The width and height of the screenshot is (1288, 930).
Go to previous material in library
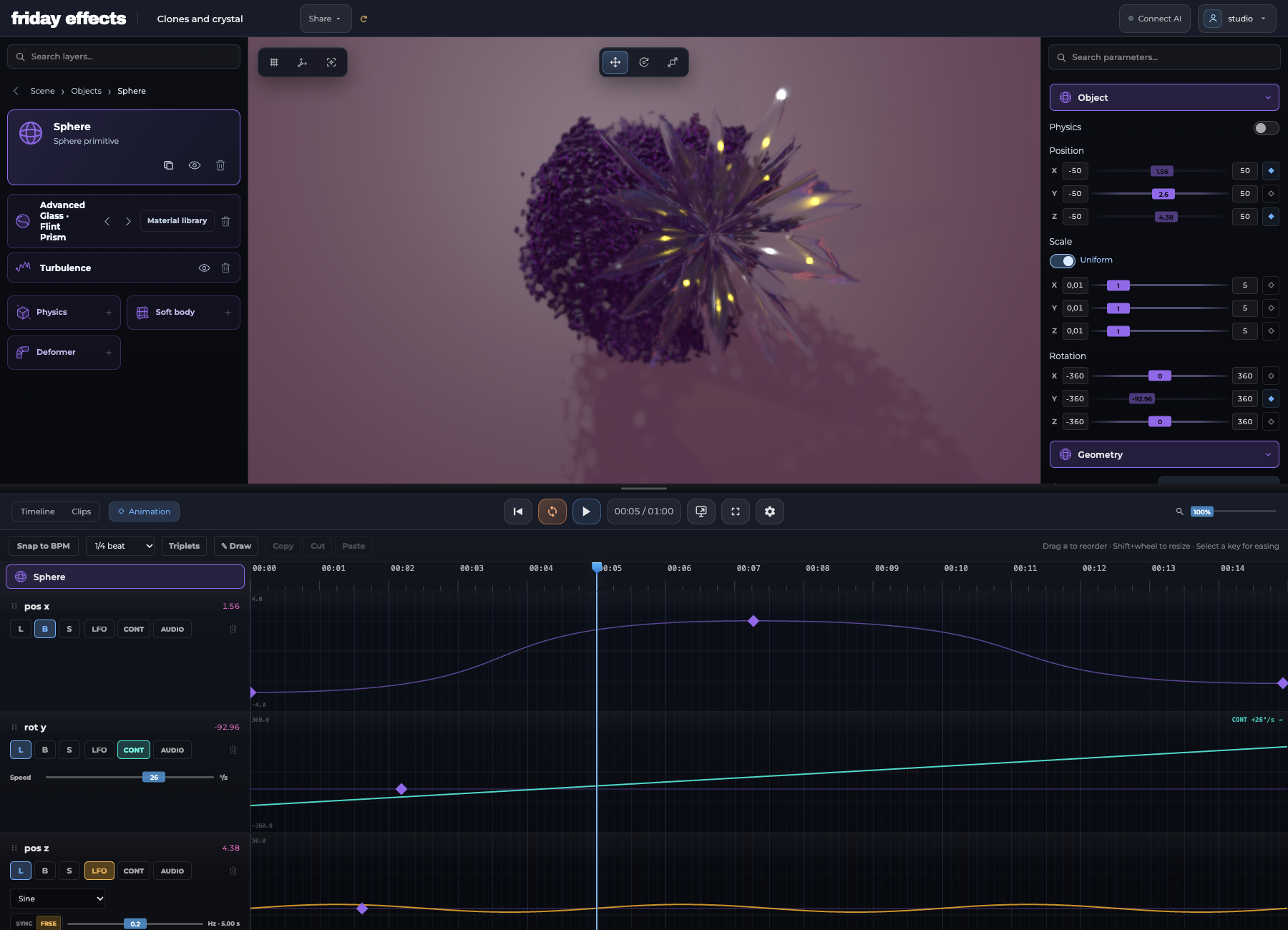pyautogui.click(x=107, y=221)
